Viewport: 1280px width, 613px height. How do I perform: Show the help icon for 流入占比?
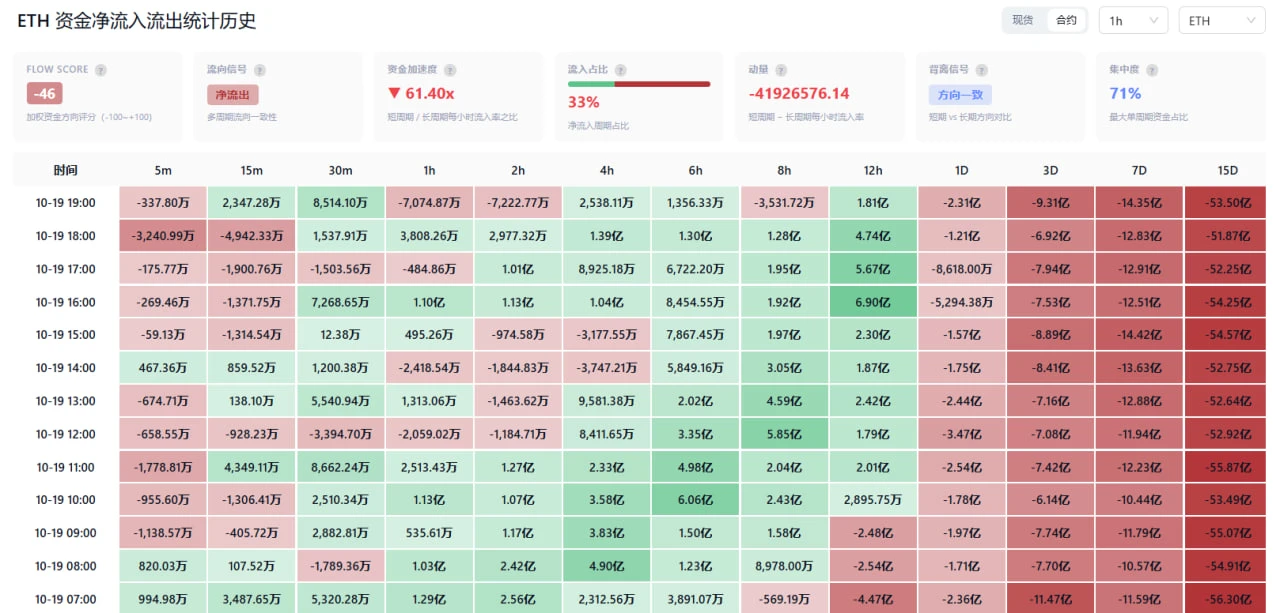pyautogui.click(x=621, y=70)
